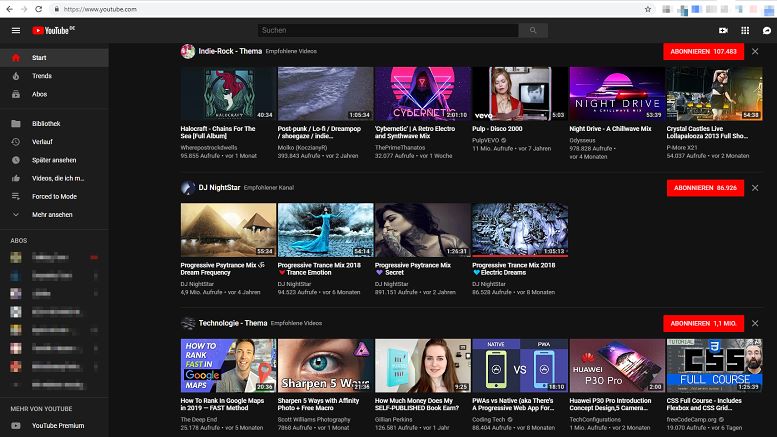Image resolution: width=777 pixels, height=437 pixels.
Task: Open the Huawei P30 Pro thumbnail
Action: coord(617,366)
